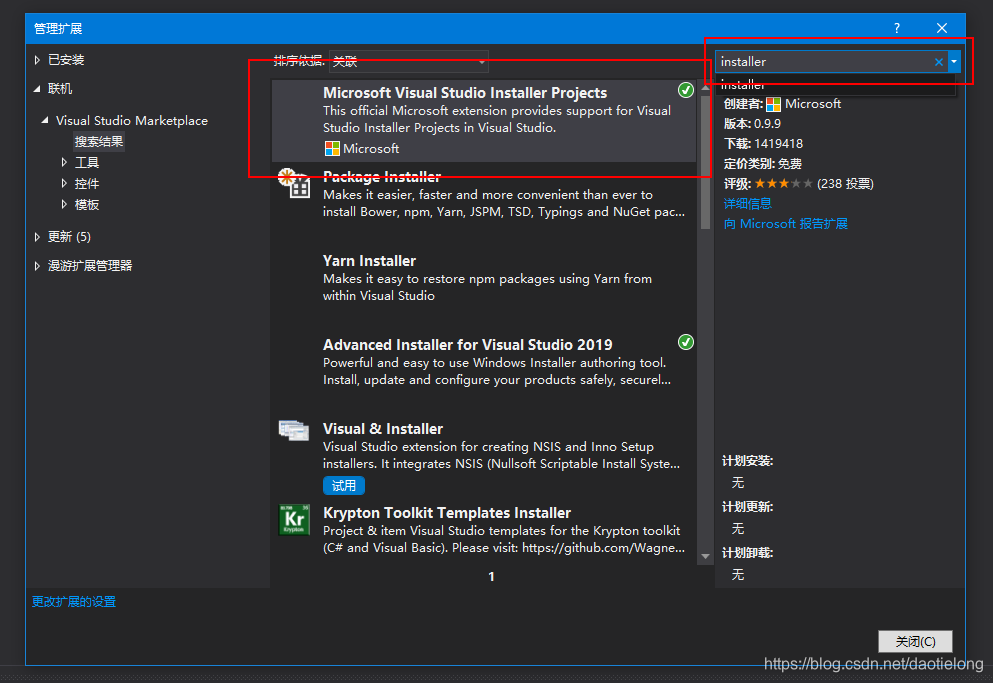The image size is (993, 683).
Task: Expand the 已安装 category
Action: (37, 60)
